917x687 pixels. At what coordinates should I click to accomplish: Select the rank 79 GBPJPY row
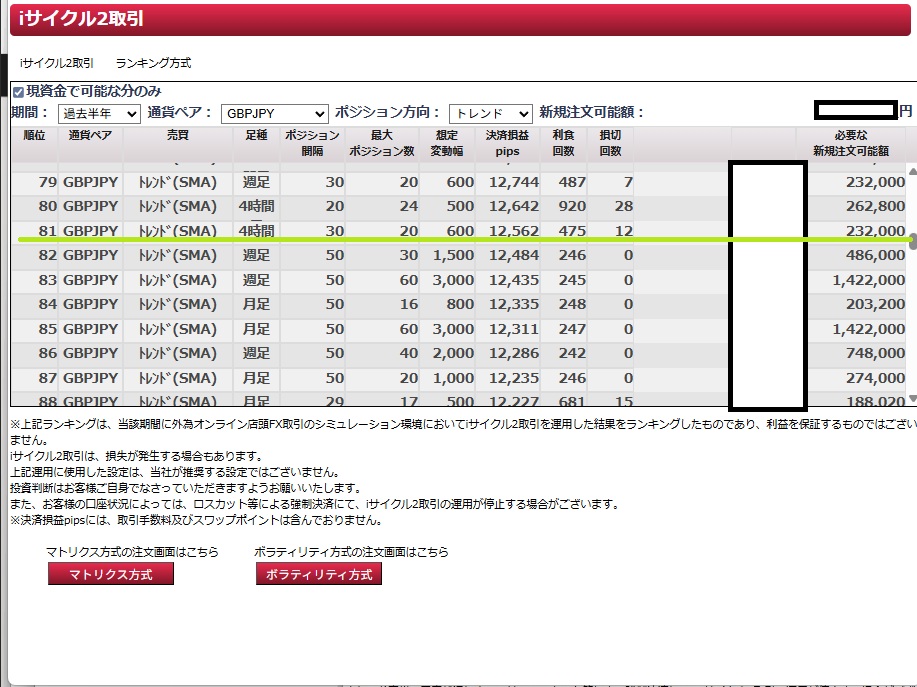300,183
